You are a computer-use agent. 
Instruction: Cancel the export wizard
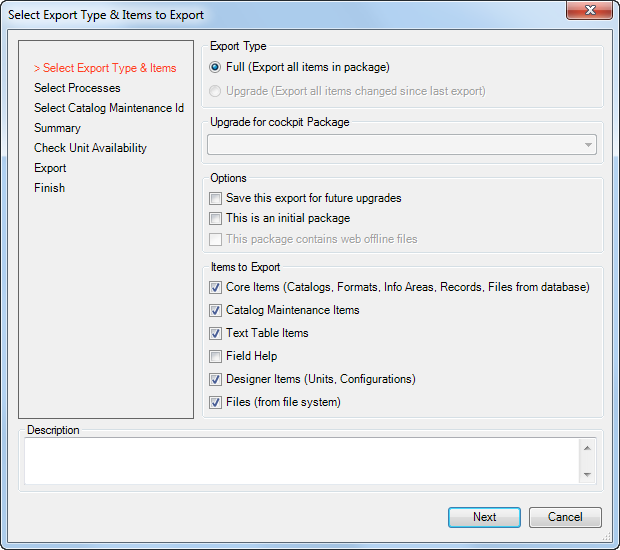565,517
